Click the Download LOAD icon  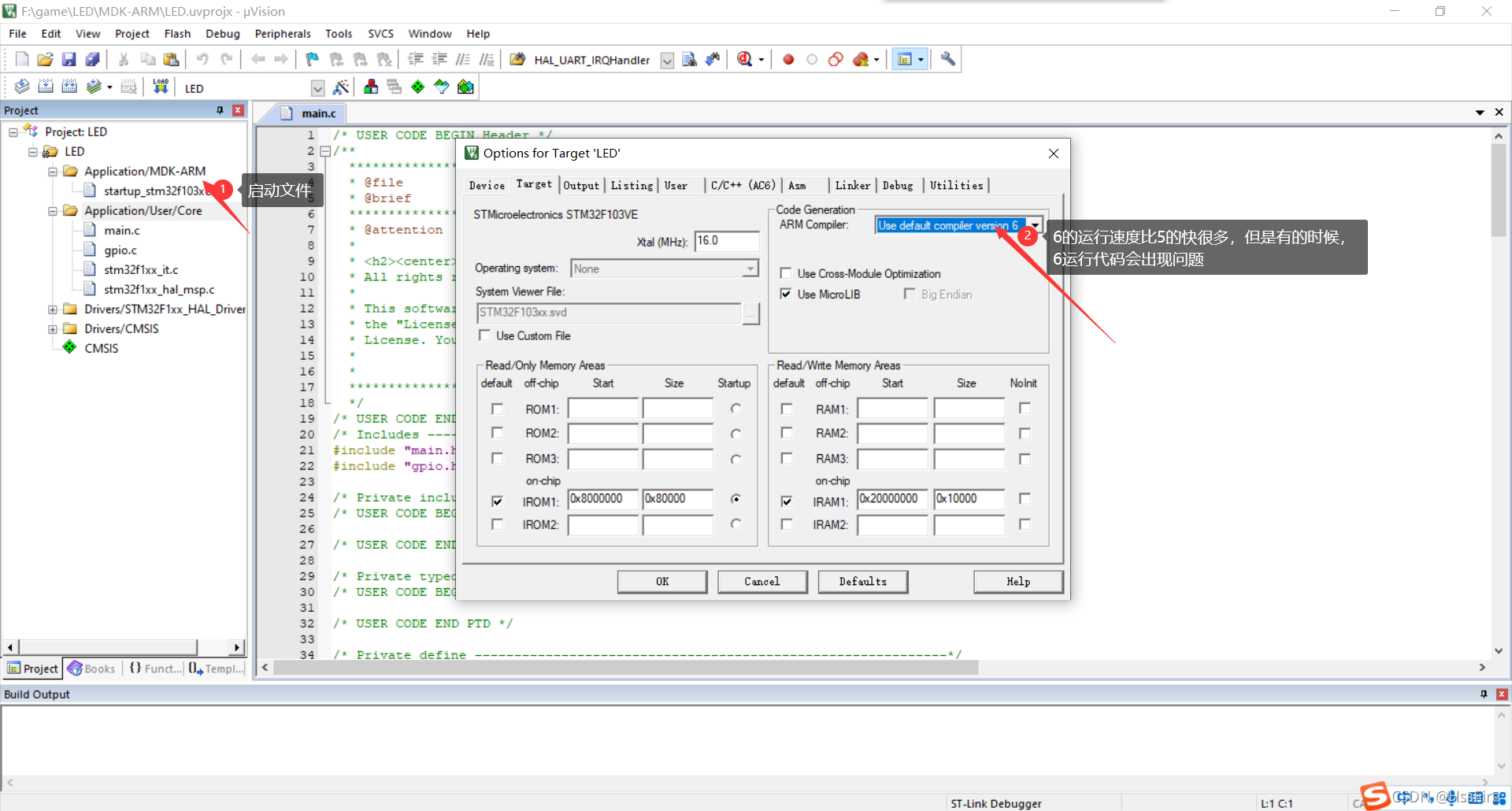point(161,87)
